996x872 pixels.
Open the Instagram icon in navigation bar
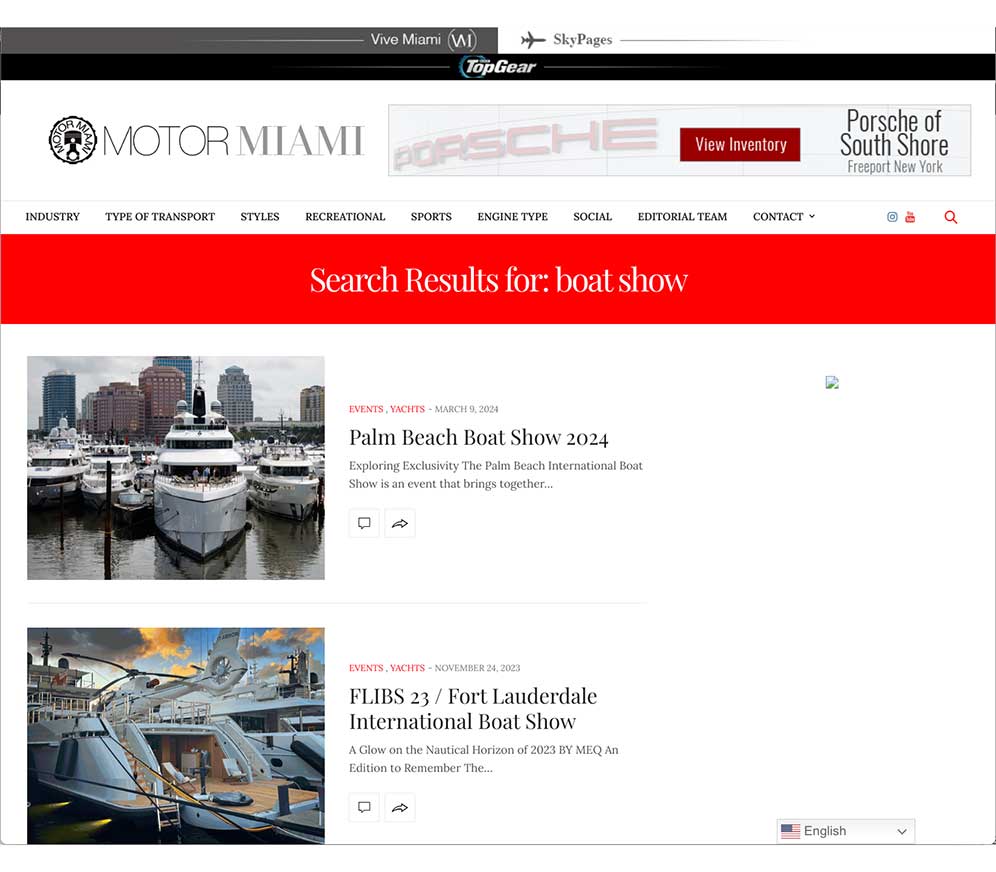point(892,217)
